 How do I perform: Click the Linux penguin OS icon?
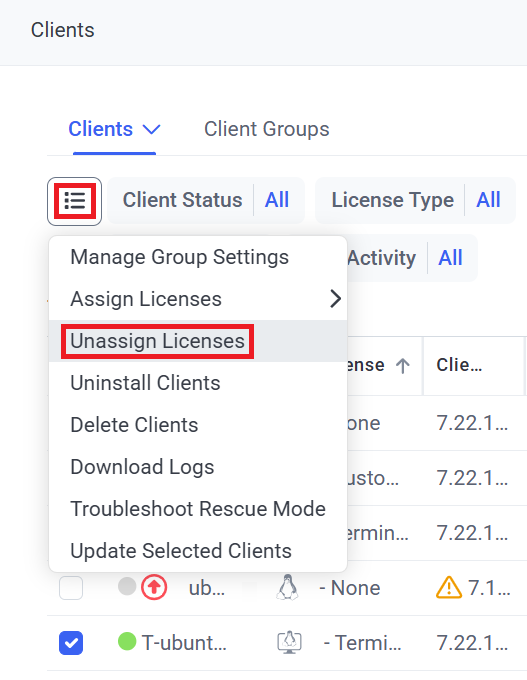click(x=287, y=588)
